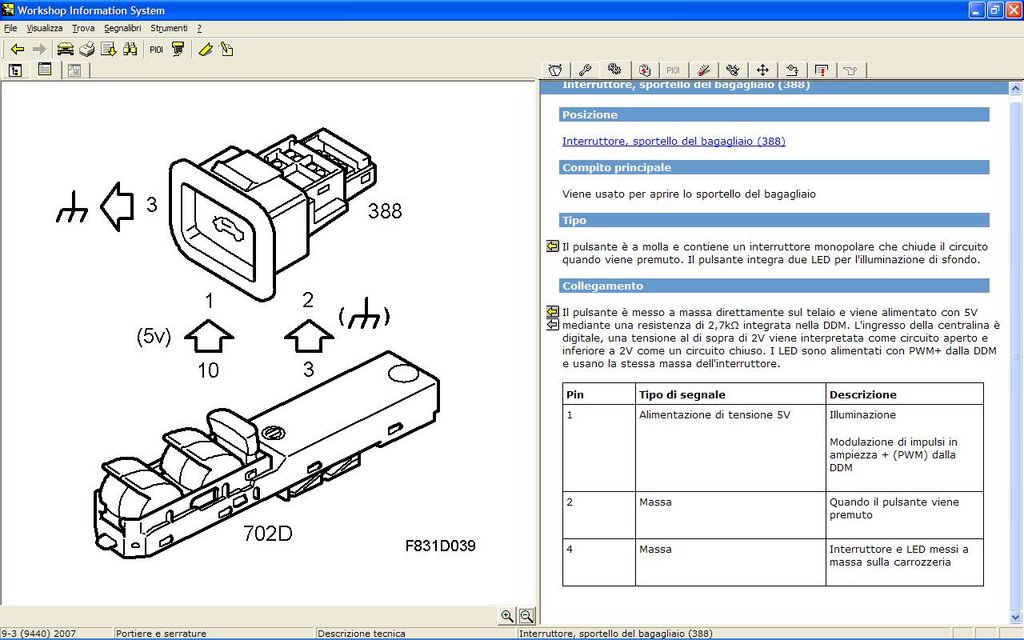Click the note with pencil icon
Screen dimensions: 1024x640
227,49
